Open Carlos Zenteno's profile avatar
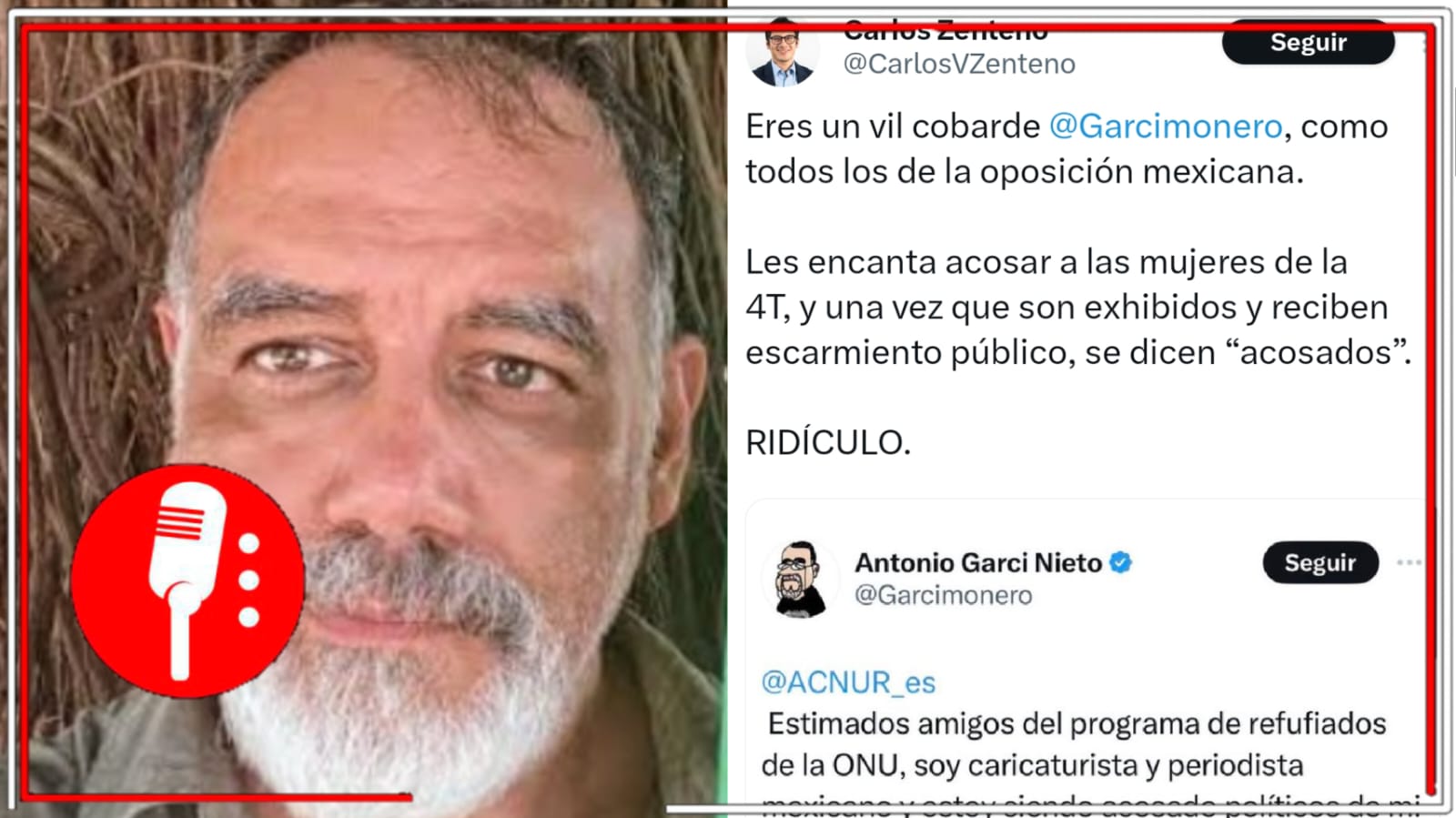Viewport: 1456px width, 818px height. (x=782, y=53)
